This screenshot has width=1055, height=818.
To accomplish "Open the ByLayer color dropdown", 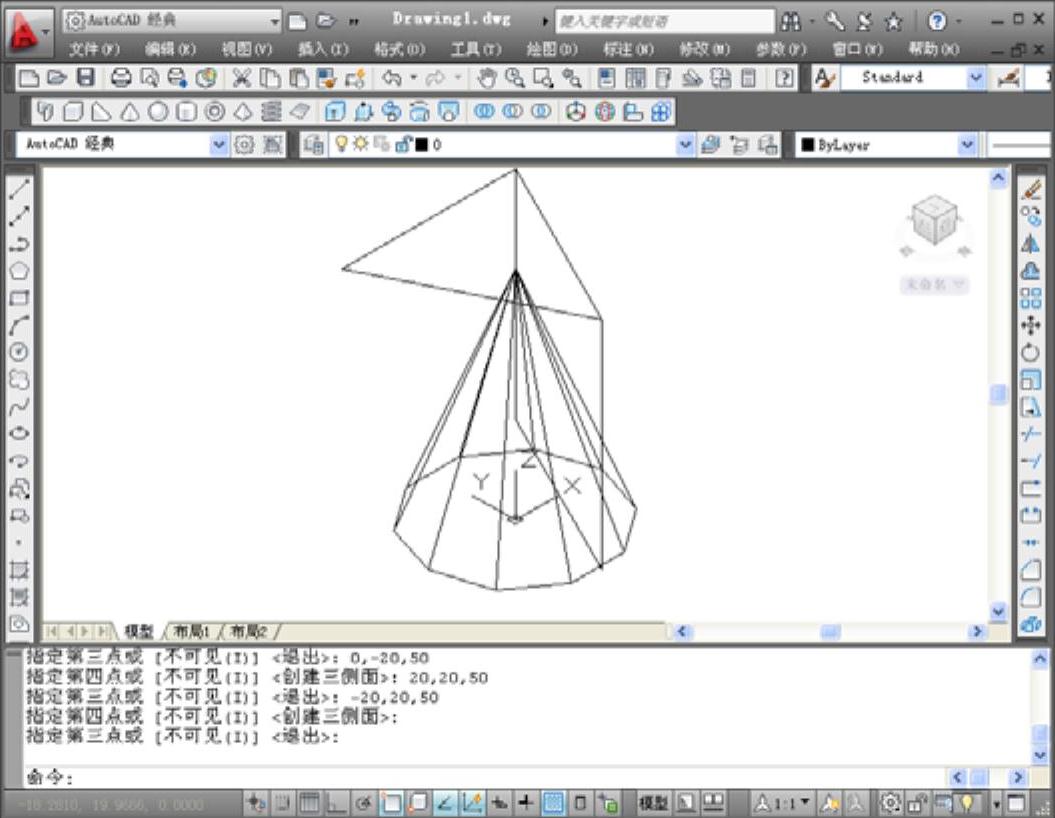I will [x=967, y=145].
